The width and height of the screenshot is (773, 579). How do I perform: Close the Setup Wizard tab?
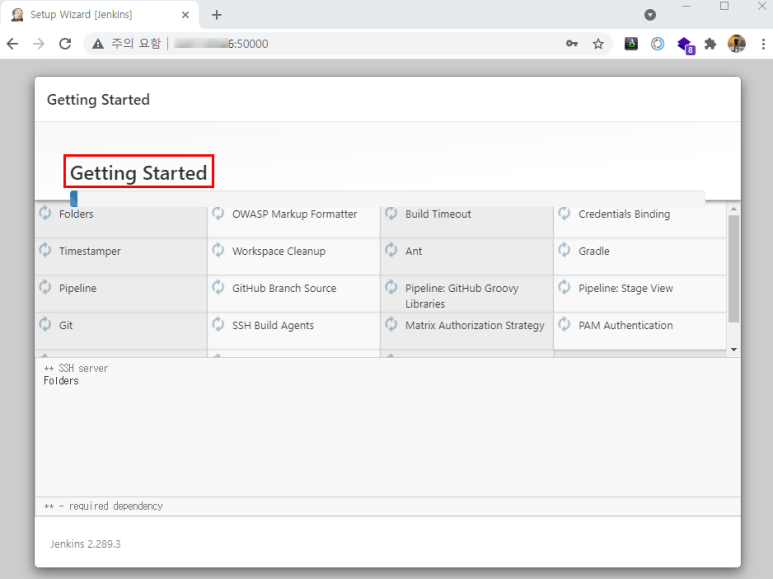(x=185, y=15)
